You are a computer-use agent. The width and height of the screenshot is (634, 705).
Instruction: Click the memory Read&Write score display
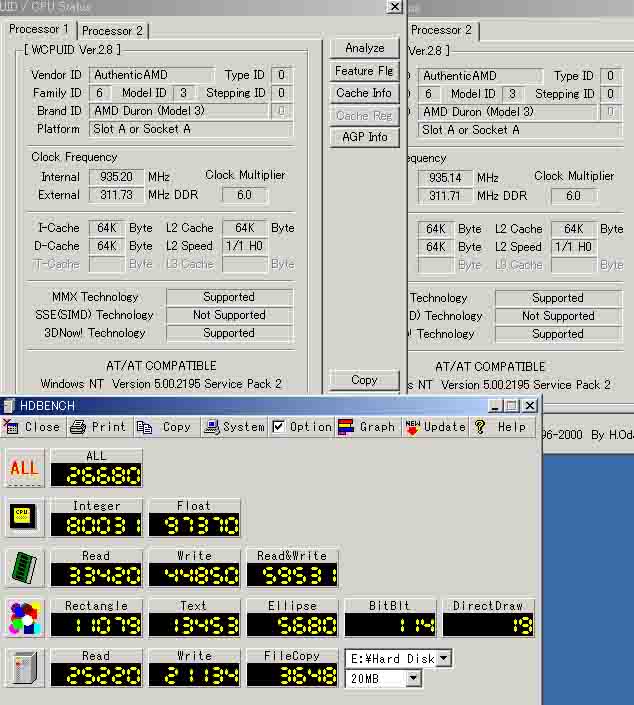click(x=292, y=575)
